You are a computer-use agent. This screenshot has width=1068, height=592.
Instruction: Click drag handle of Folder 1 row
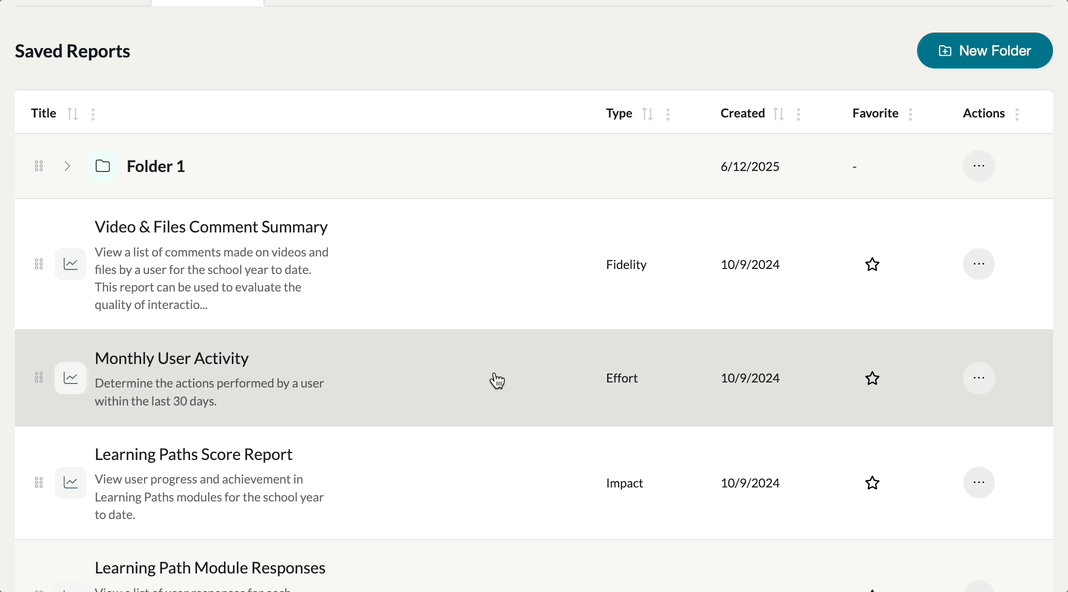coord(39,166)
